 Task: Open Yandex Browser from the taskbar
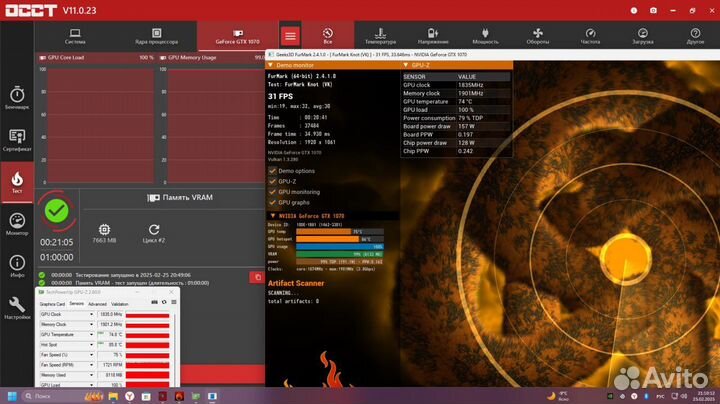pos(130,396)
